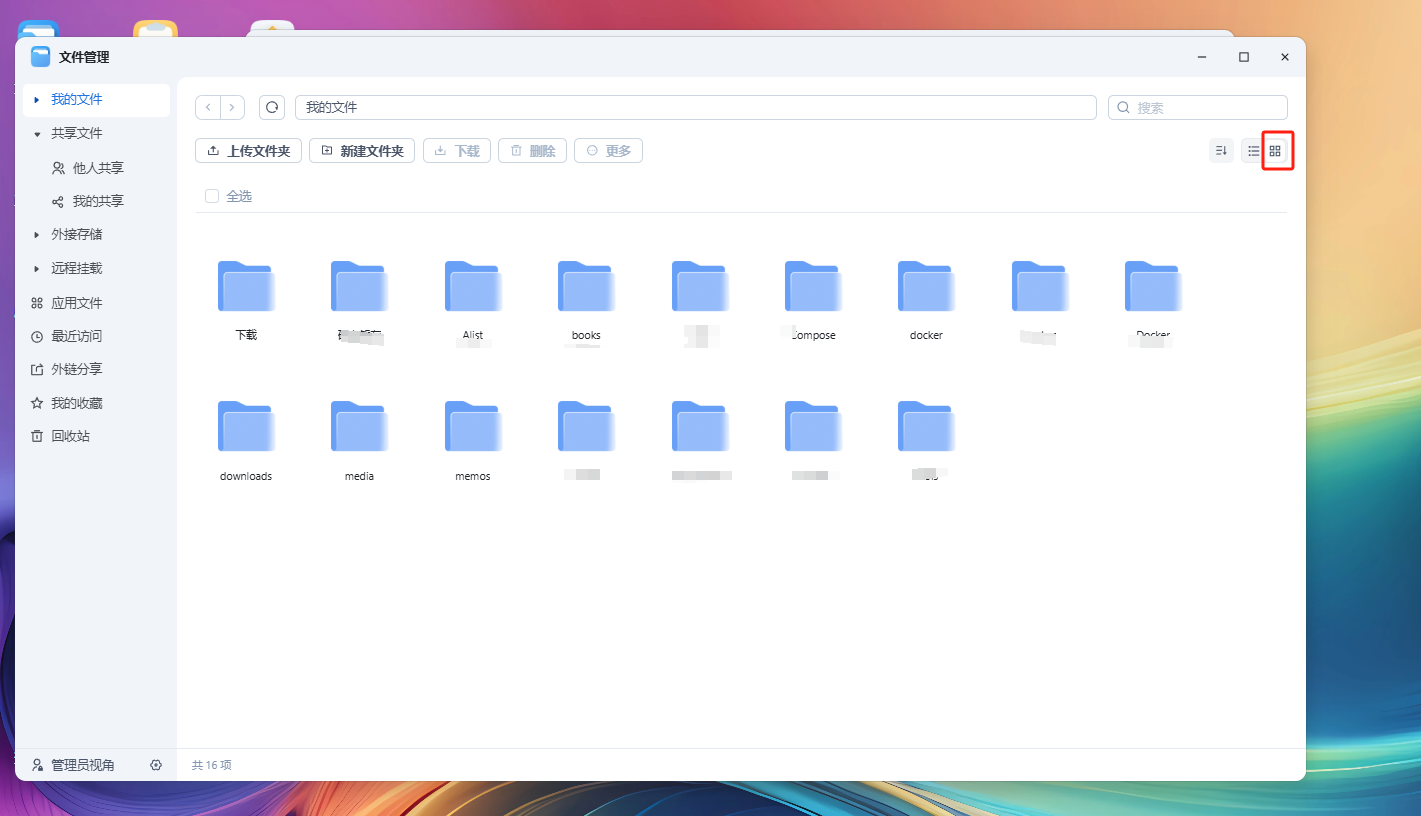Expand the 远程挂载 section arrow
The image size is (1421, 816).
37,269
